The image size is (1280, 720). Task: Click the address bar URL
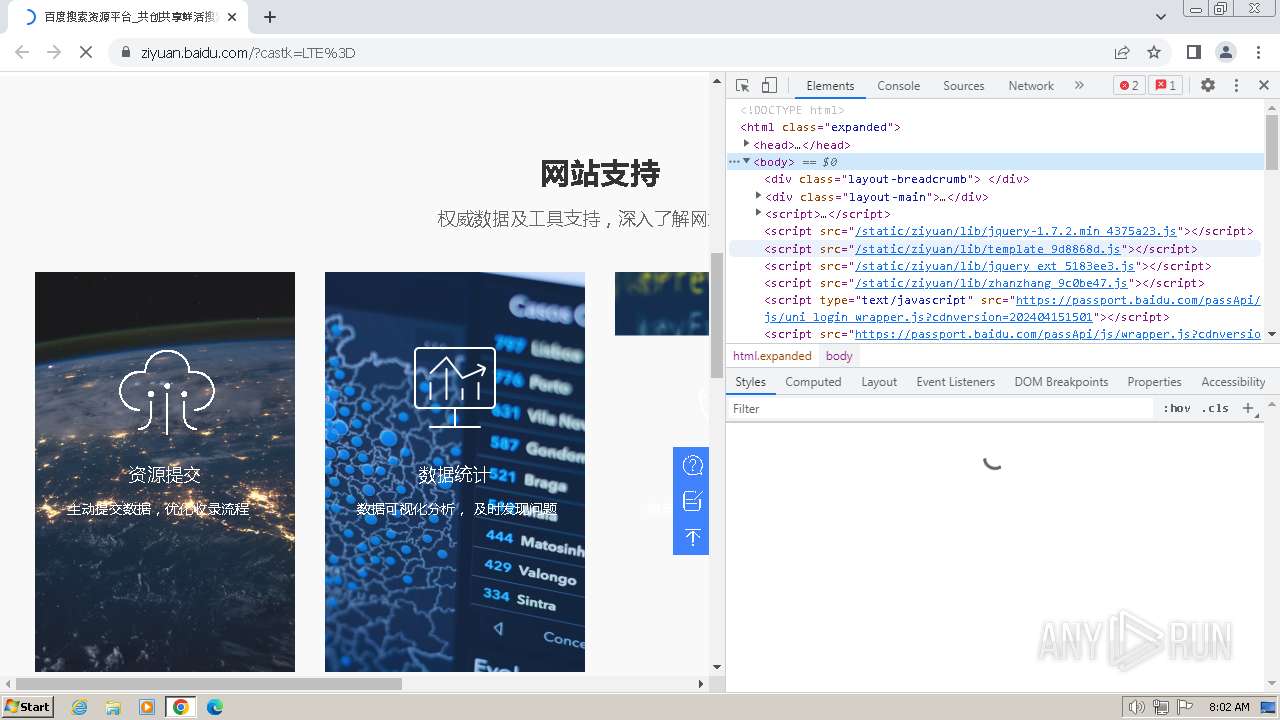click(x=248, y=53)
